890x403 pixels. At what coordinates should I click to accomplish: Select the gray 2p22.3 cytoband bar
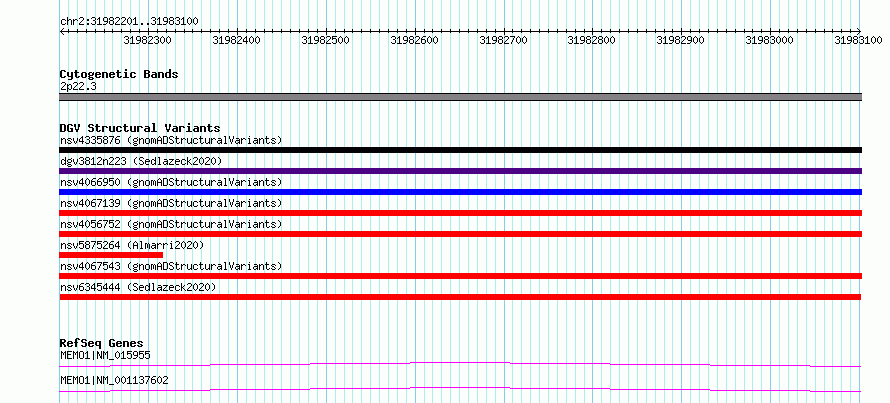(x=460, y=97)
